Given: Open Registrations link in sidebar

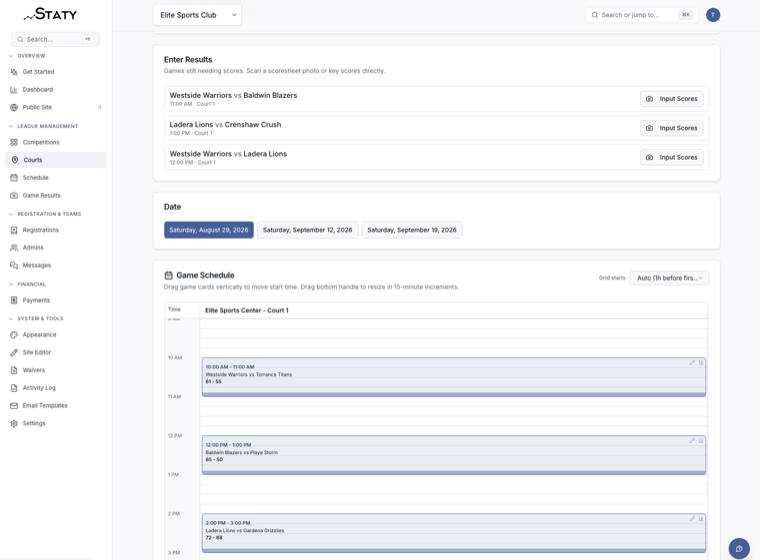Looking at the screenshot, I should tap(56, 230).
